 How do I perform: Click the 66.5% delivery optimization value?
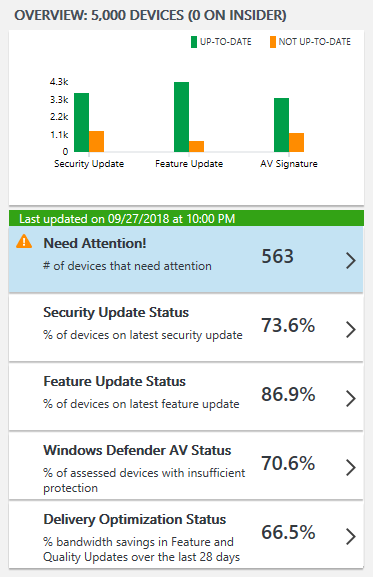click(x=288, y=532)
